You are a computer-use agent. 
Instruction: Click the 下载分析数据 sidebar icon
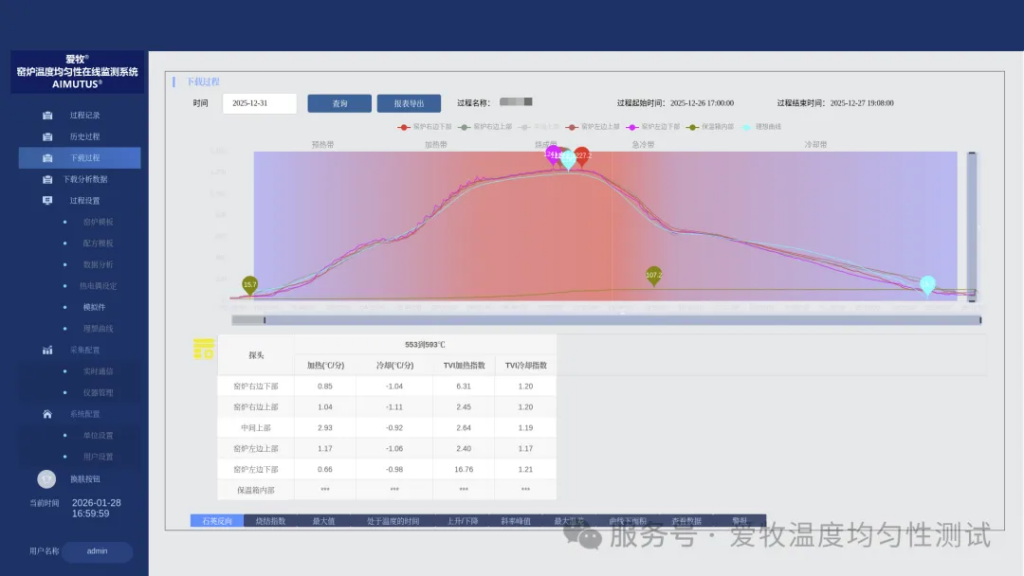point(47,180)
